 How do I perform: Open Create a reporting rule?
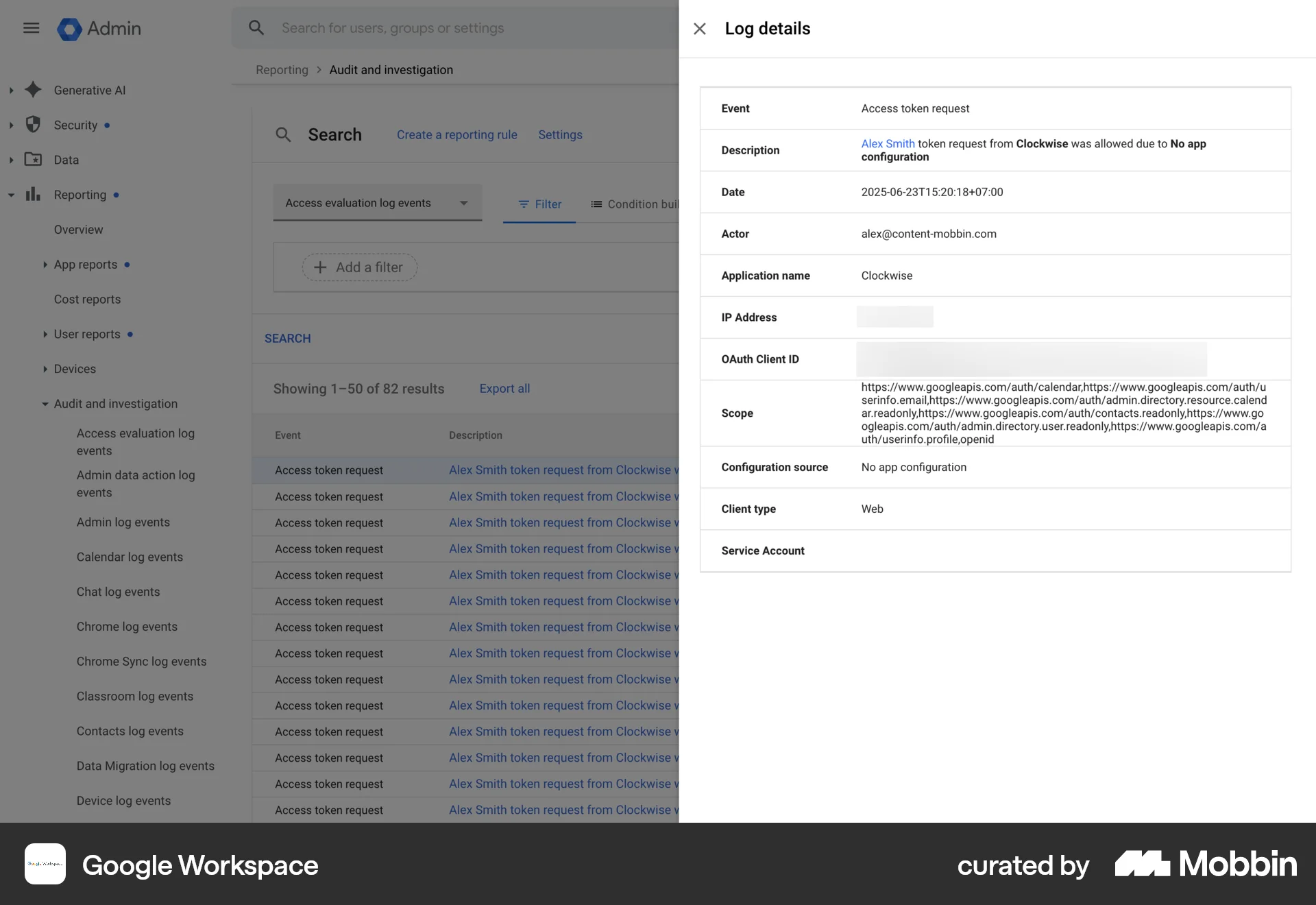[x=456, y=134]
